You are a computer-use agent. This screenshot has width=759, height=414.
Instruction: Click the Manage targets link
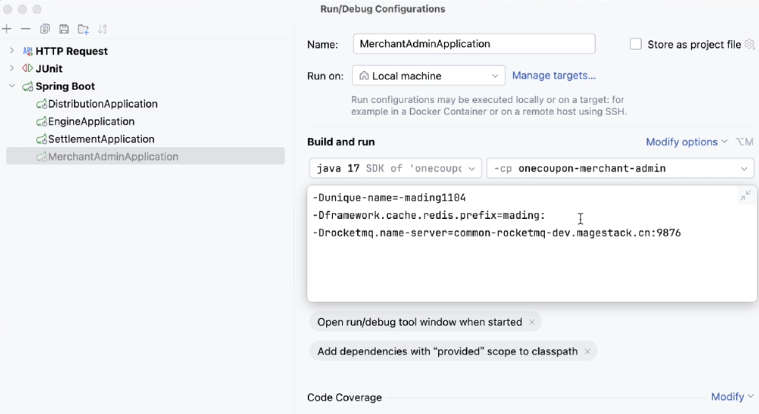click(x=553, y=76)
